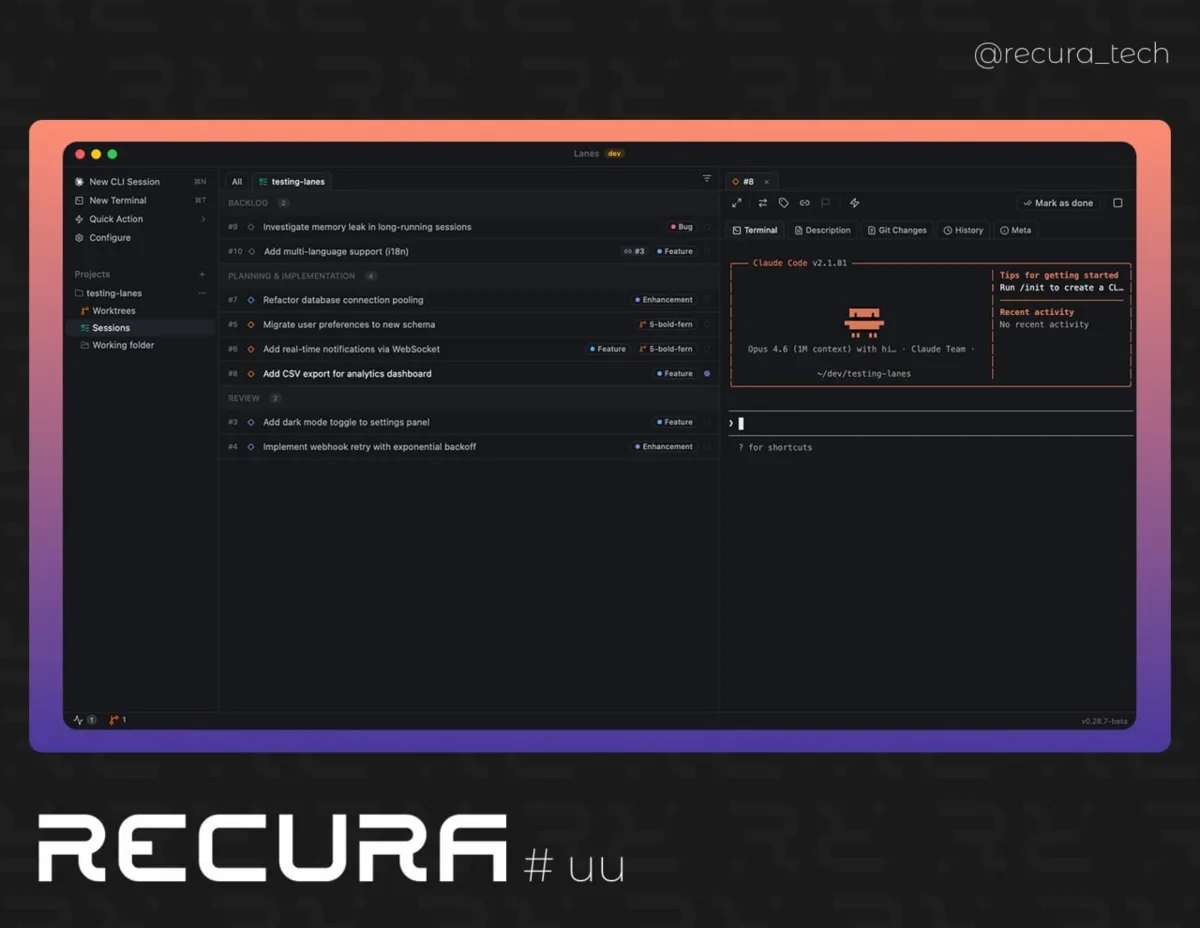Open the History tab
This screenshot has width=1200, height=928.
click(x=963, y=230)
